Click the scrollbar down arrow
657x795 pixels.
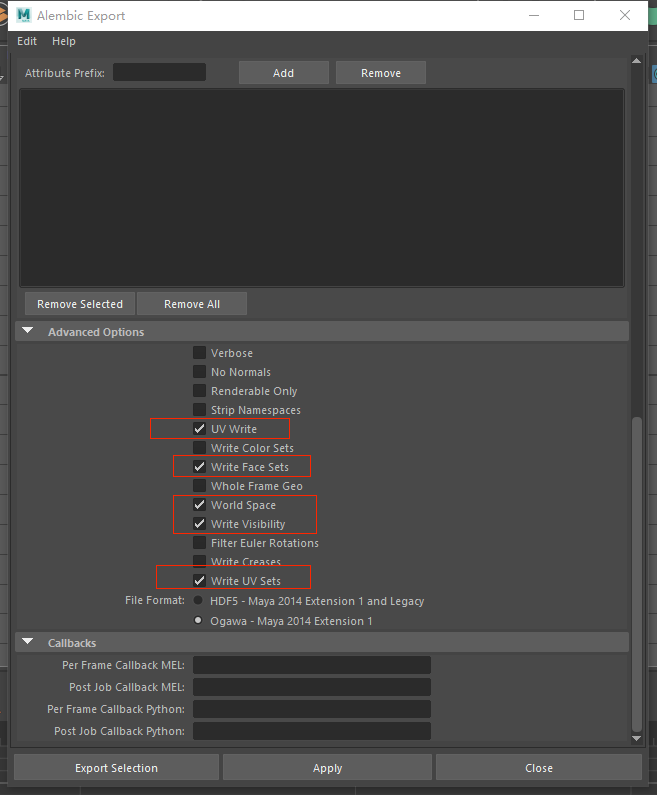tap(637, 739)
